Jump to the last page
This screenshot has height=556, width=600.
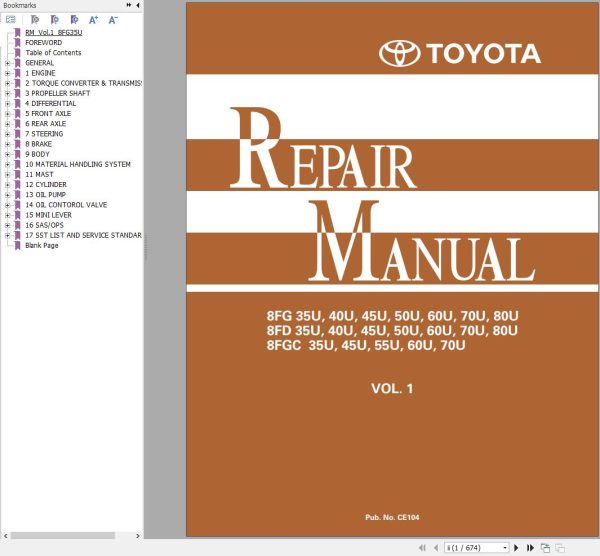click(530, 548)
